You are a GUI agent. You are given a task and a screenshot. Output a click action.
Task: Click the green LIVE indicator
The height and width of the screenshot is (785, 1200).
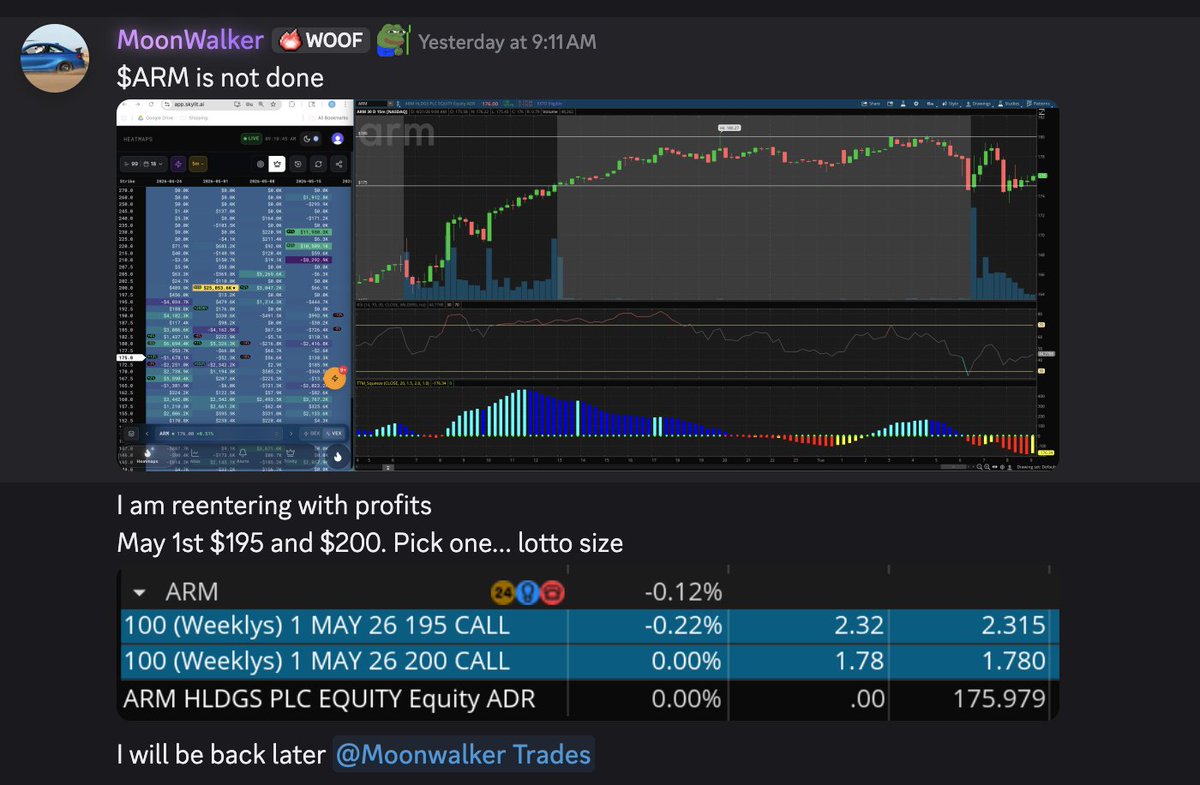pyautogui.click(x=251, y=138)
